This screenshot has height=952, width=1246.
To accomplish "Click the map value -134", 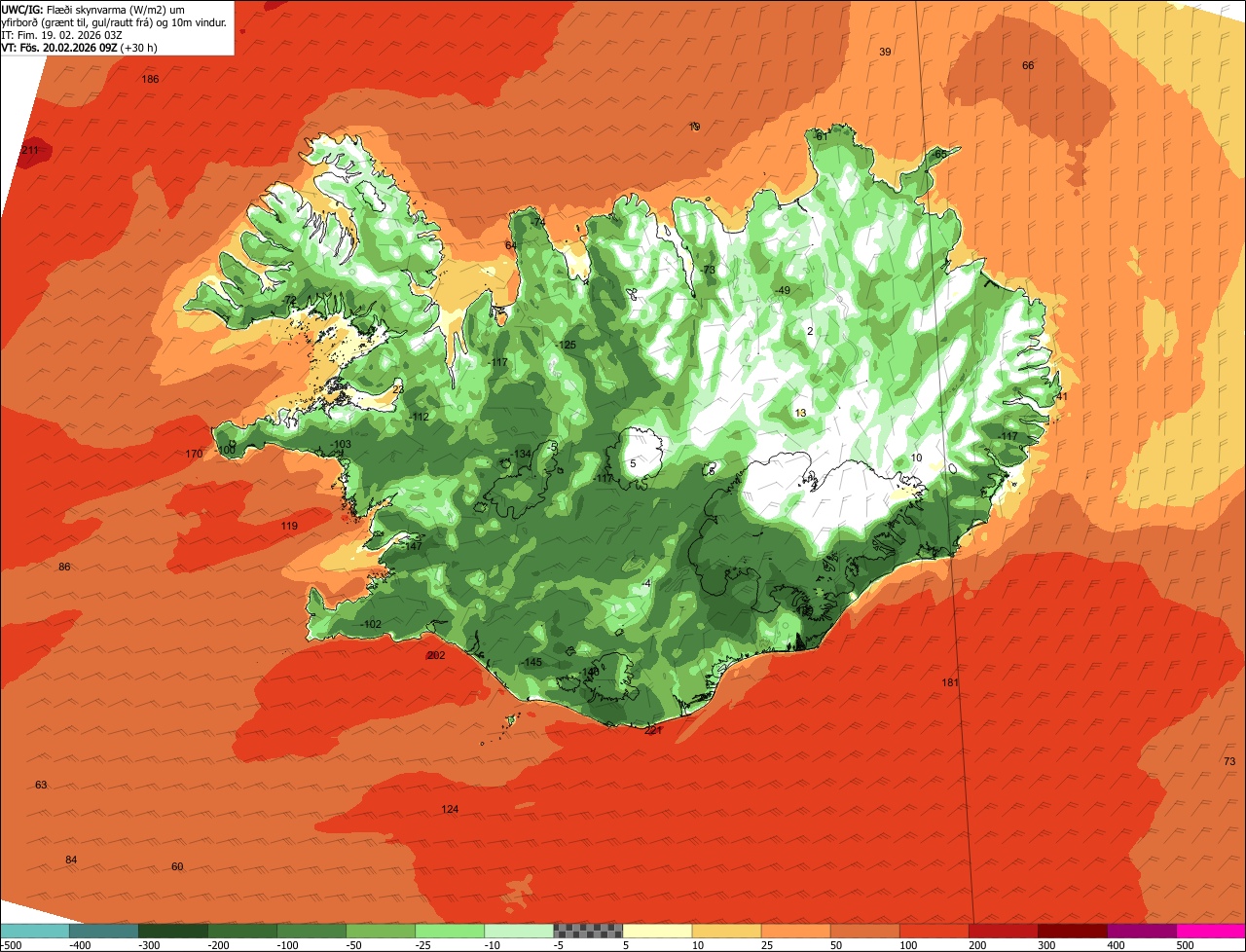I will [521, 454].
